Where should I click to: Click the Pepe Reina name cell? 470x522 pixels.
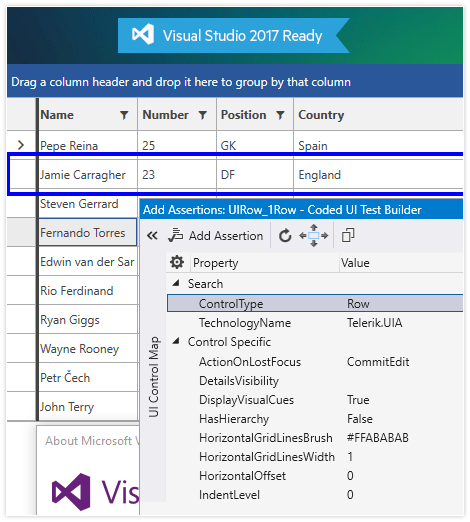[x=88, y=146]
